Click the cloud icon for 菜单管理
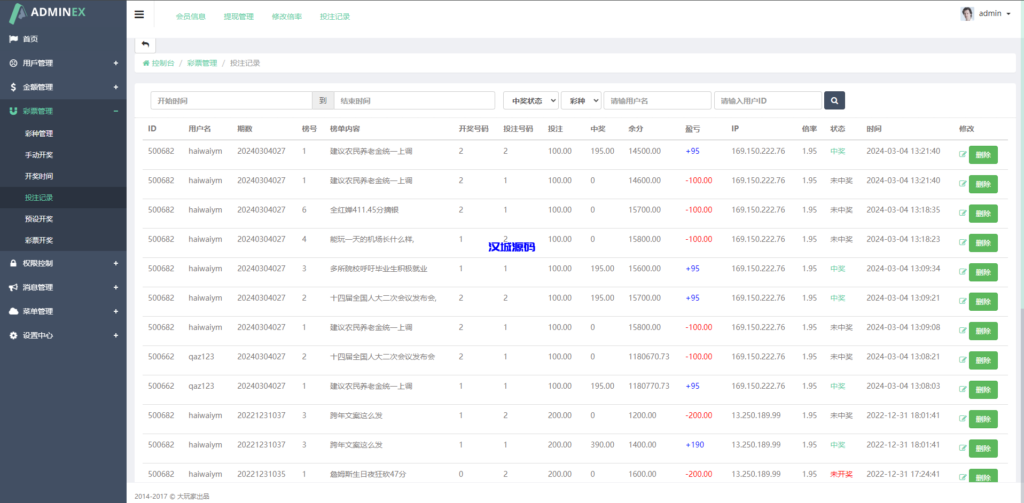The height and width of the screenshot is (503, 1024). pyautogui.click(x=14, y=312)
